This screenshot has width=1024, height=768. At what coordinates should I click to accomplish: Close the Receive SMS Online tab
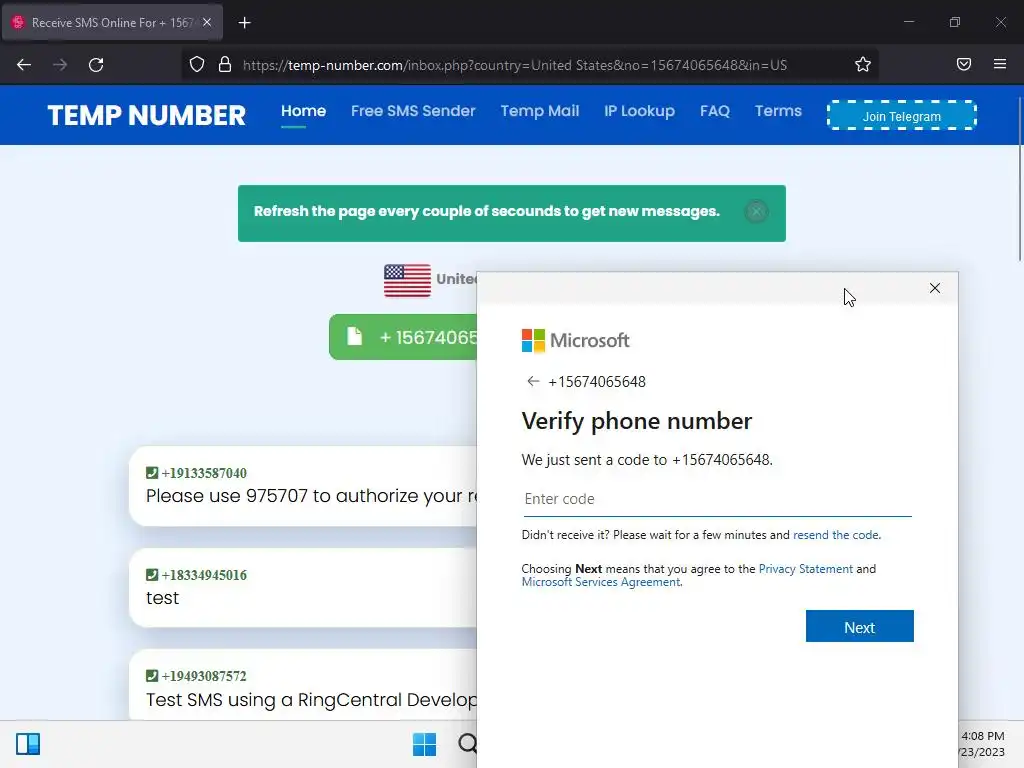click(207, 22)
